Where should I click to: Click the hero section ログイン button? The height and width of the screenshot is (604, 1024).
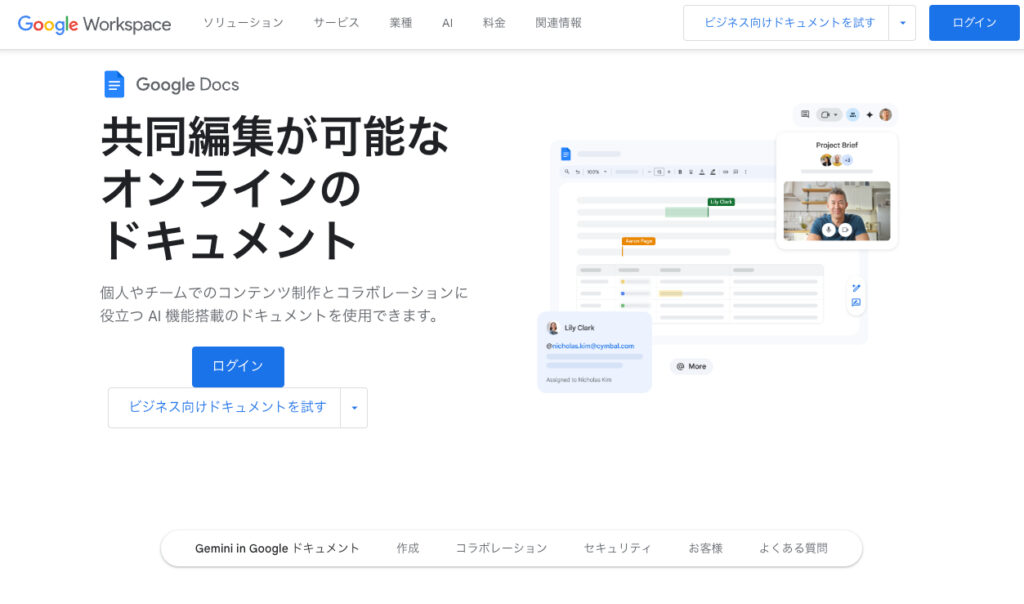238,366
